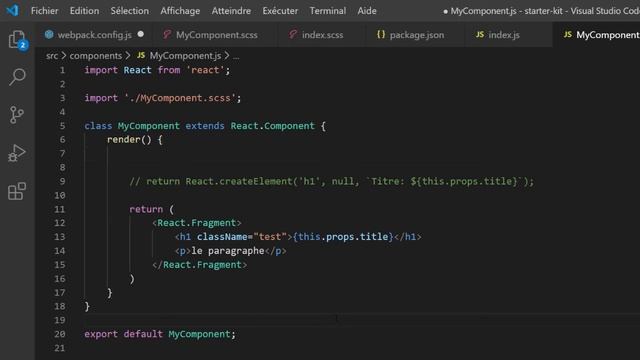Image resolution: width=640 pixels, height=360 pixels.
Task: Switch to the webpack.config.js tab
Action: (x=95, y=35)
